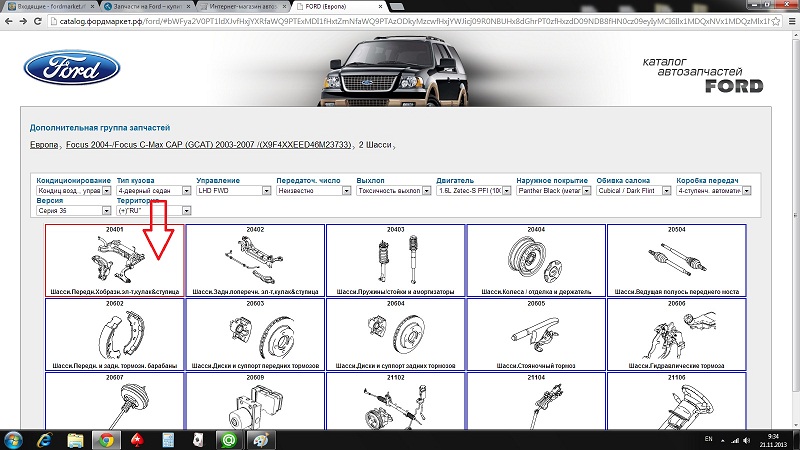Follow the Focus 2004-/Focus C-Max breadcrumb link
The image size is (800, 450).
tap(209, 145)
